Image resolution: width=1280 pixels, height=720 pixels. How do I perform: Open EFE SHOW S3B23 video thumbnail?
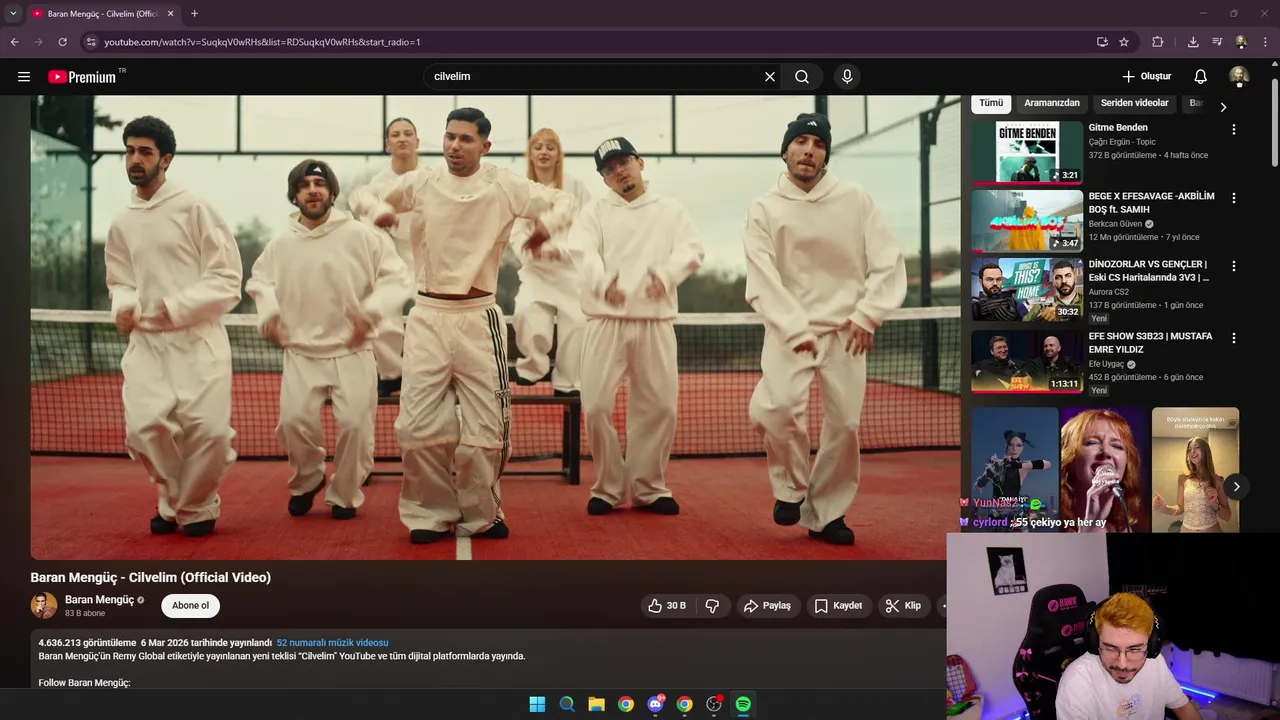point(1027,361)
